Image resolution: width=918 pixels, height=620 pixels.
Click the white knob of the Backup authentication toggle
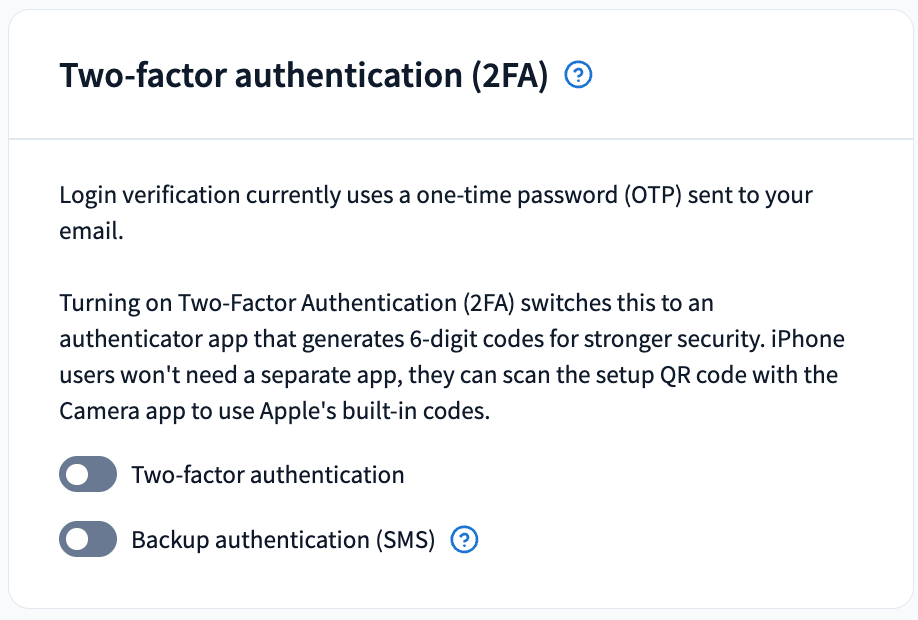77,539
